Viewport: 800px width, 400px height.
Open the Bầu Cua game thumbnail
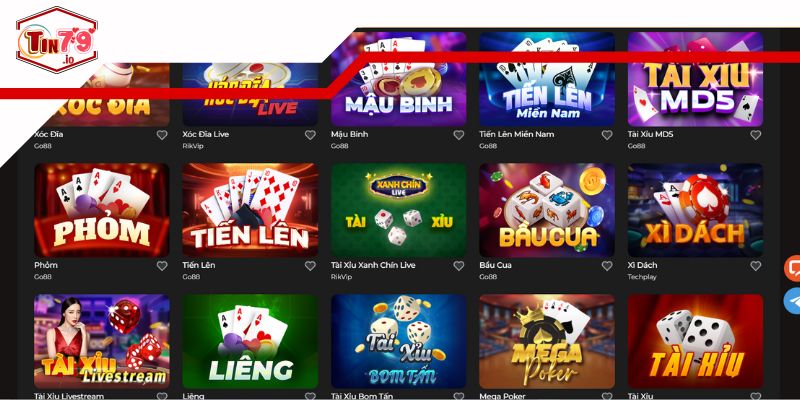click(x=546, y=210)
